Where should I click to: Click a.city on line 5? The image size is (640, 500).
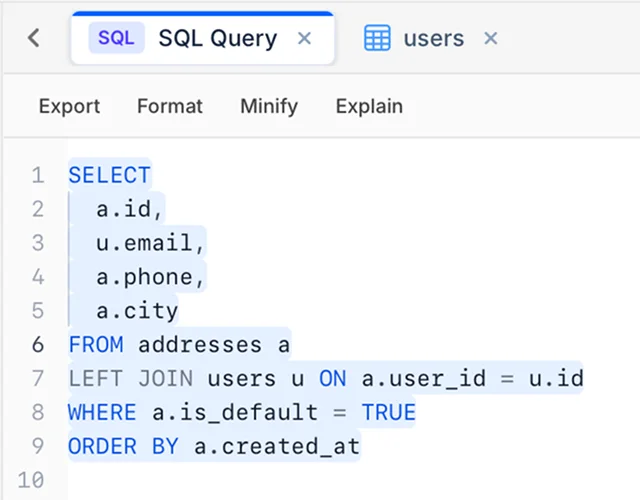pyautogui.click(x=137, y=311)
